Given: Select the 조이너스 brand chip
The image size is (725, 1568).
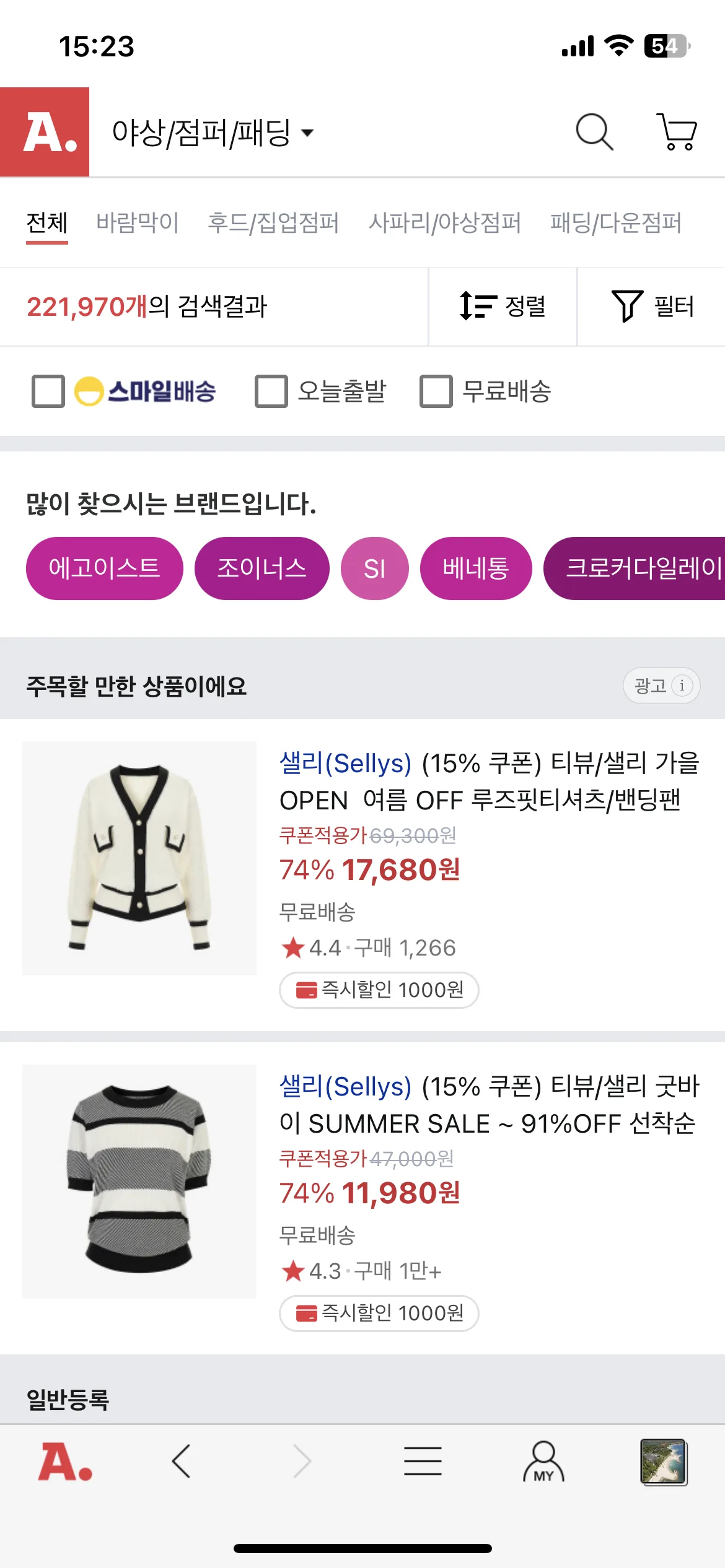Looking at the screenshot, I should [x=261, y=568].
